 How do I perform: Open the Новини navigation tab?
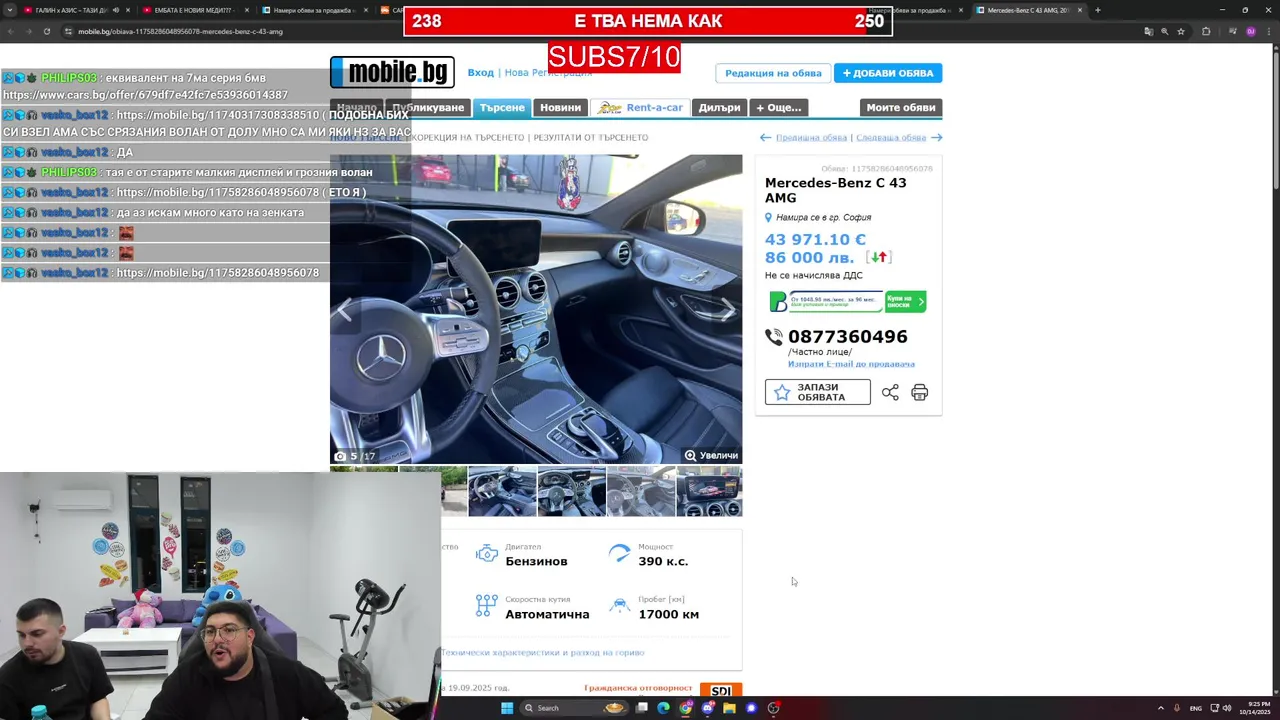pyautogui.click(x=560, y=107)
